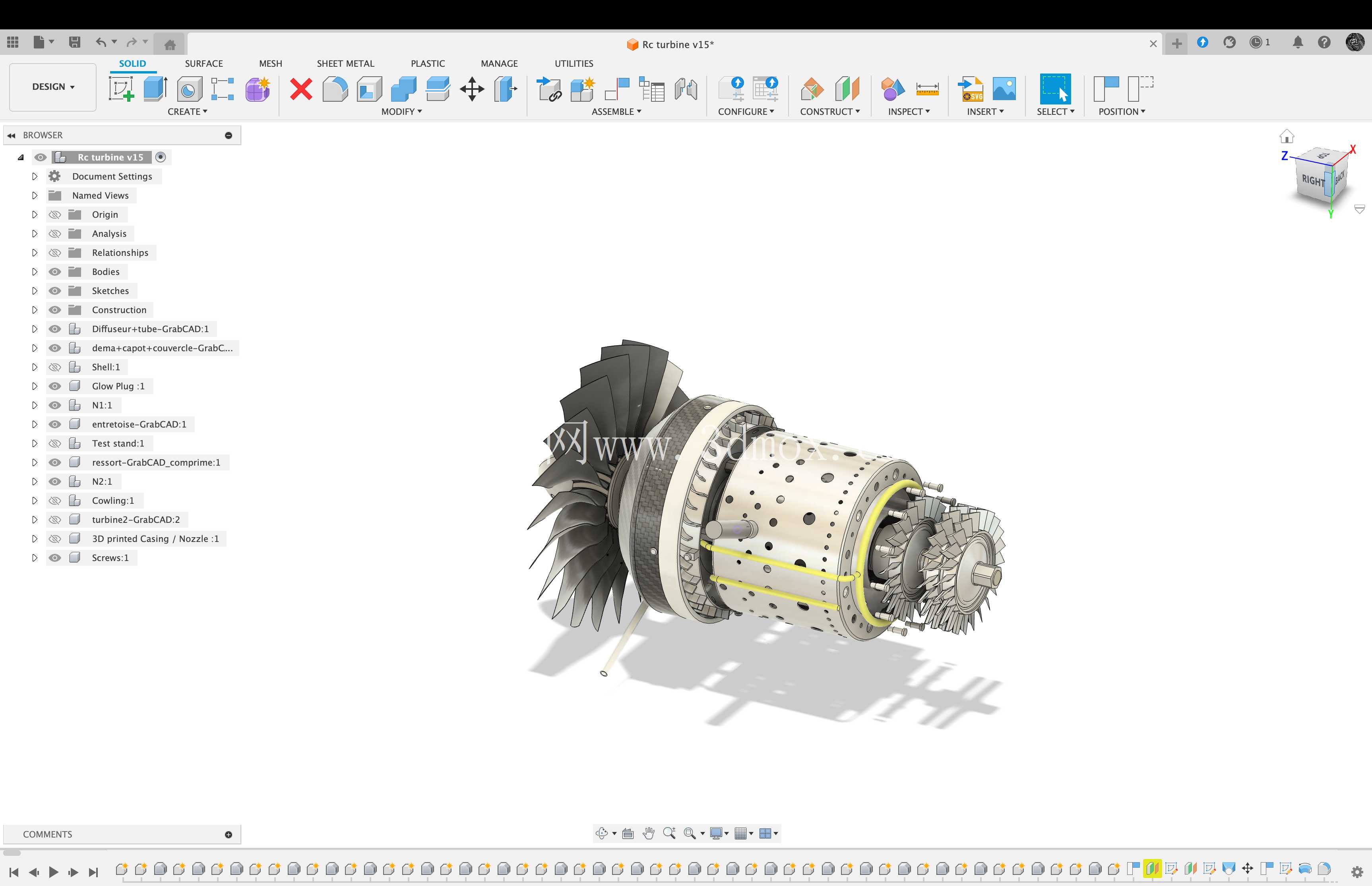Select the Create Sketch tool

122,89
